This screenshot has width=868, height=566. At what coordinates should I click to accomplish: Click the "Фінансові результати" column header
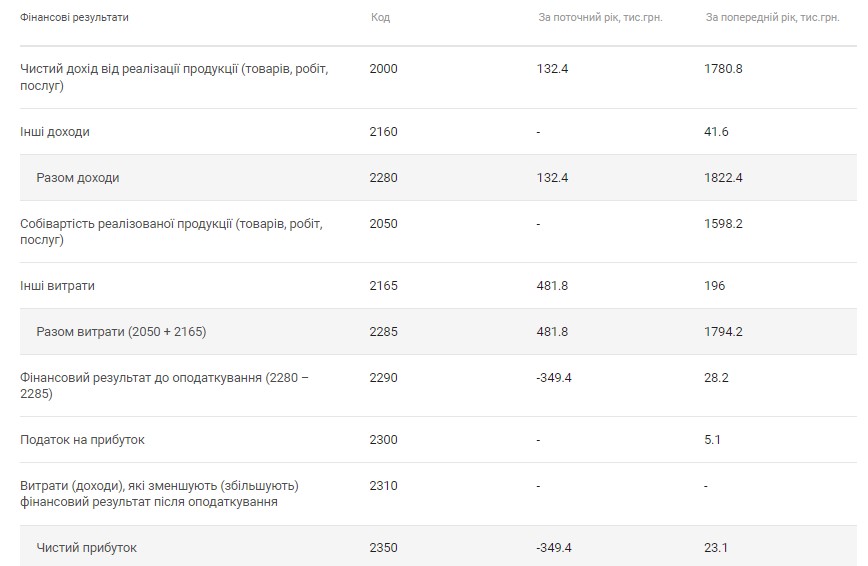(75, 18)
